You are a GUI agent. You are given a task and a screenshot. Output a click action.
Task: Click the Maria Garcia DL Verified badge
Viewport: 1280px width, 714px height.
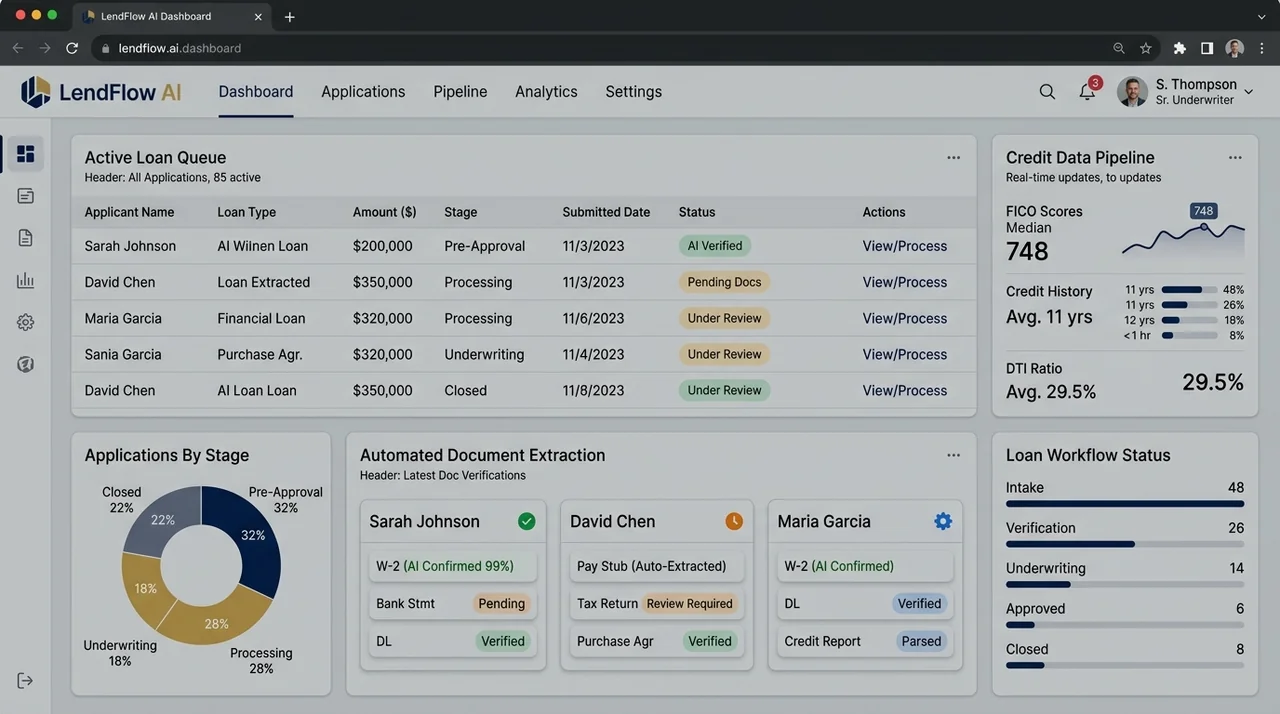pos(919,604)
